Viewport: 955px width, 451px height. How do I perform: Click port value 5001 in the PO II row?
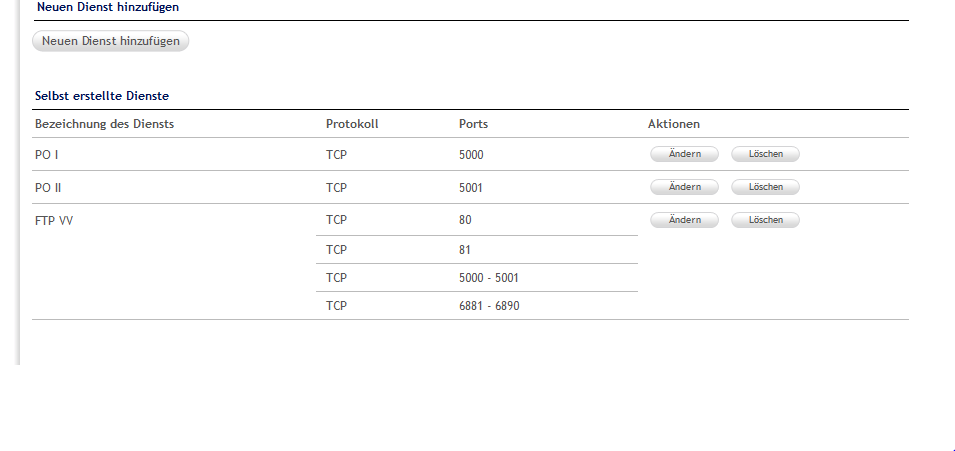[471, 187]
